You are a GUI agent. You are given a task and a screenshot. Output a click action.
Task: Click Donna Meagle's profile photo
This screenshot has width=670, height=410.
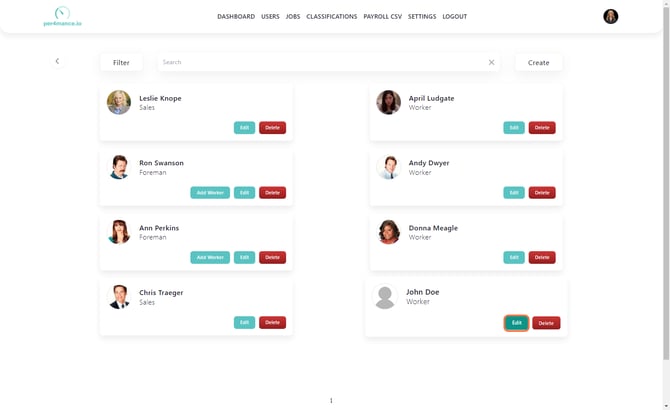(388, 232)
